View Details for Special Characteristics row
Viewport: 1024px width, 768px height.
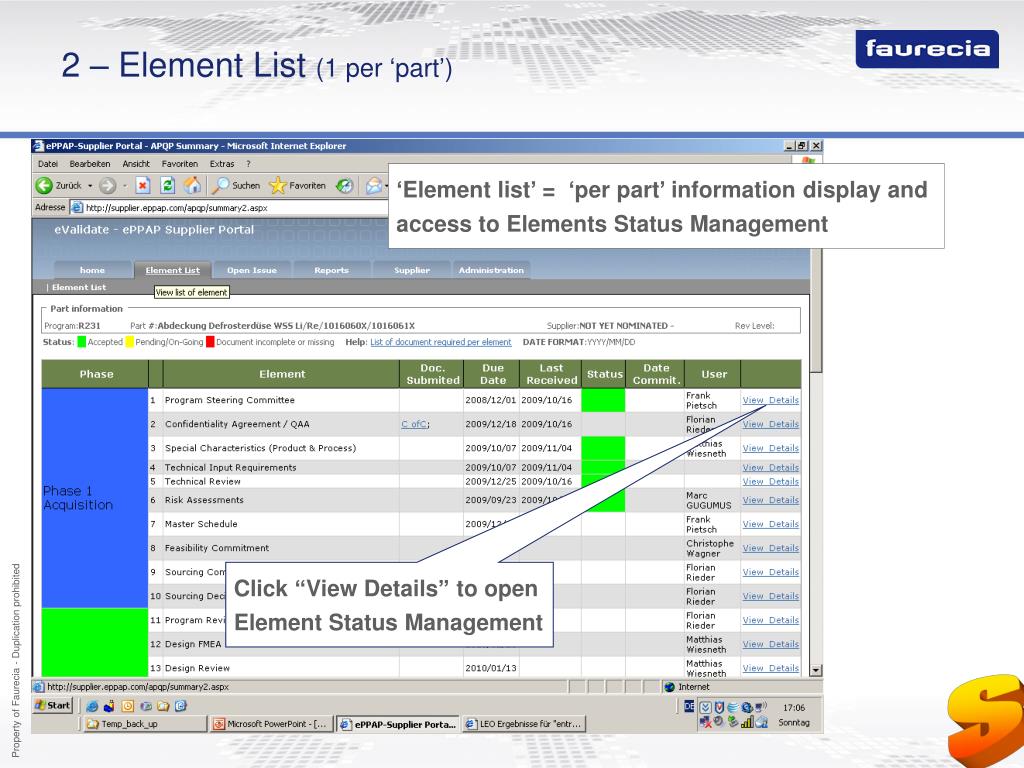[x=771, y=448]
